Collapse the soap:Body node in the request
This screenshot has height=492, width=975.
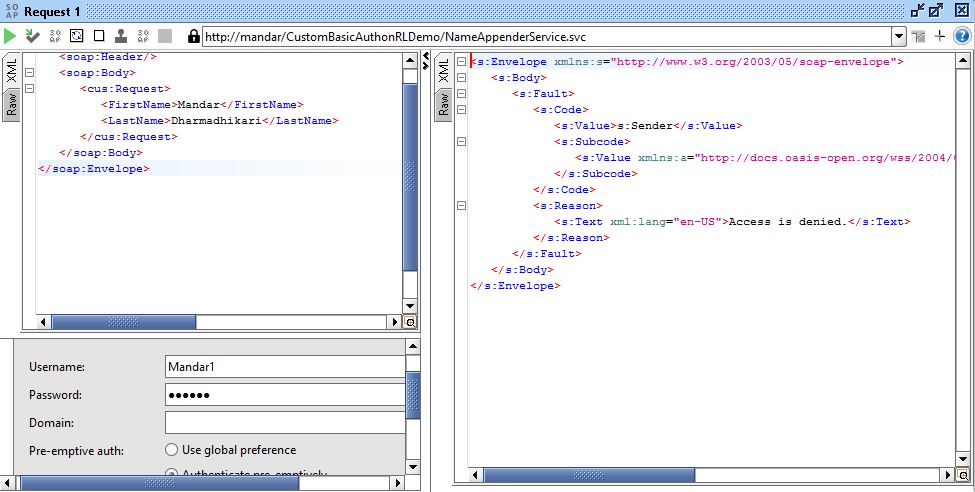pos(29,73)
